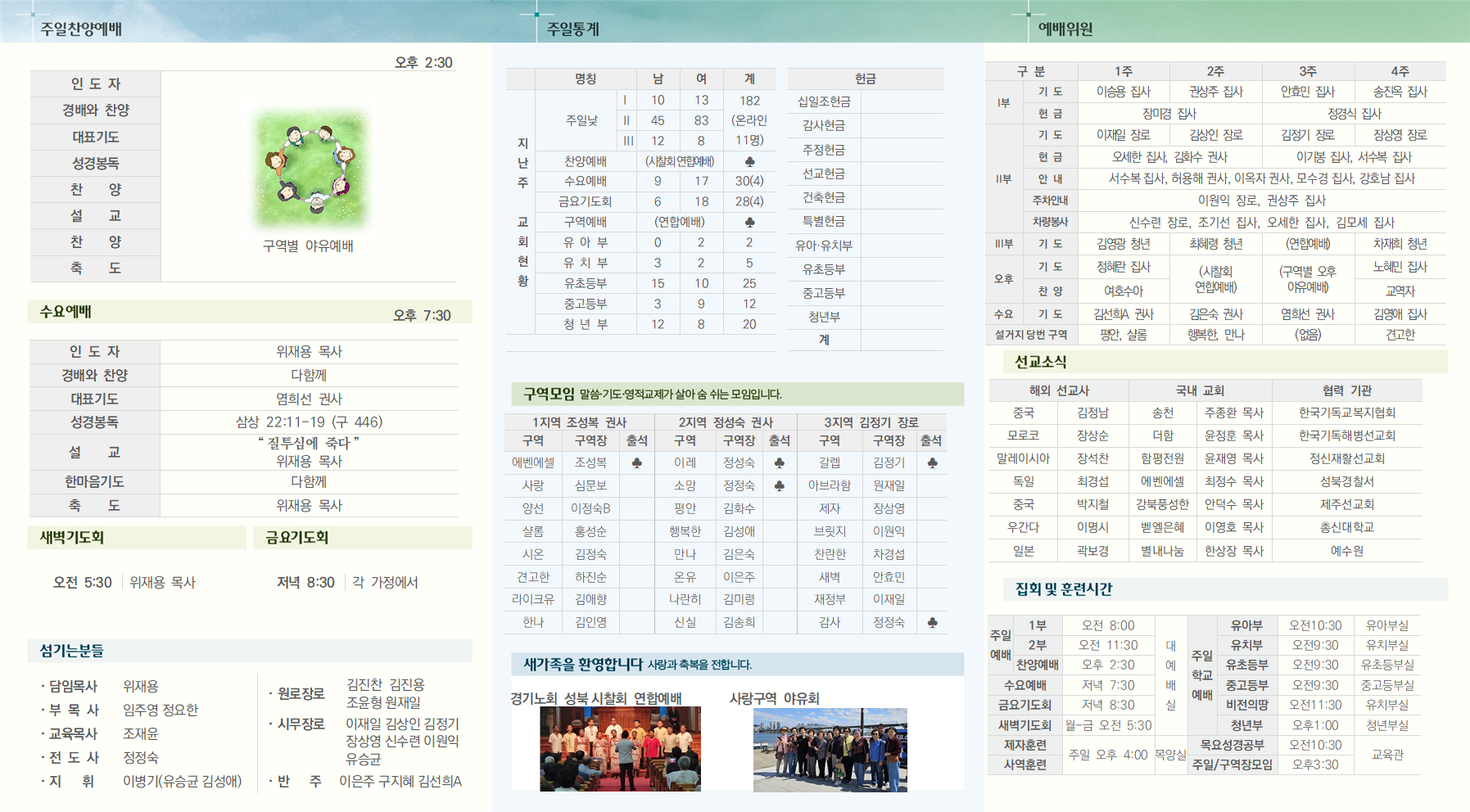This screenshot has height=812, width=1470.
Task: Open the 사랑구역 야유회 group photo
Action: 830,750
